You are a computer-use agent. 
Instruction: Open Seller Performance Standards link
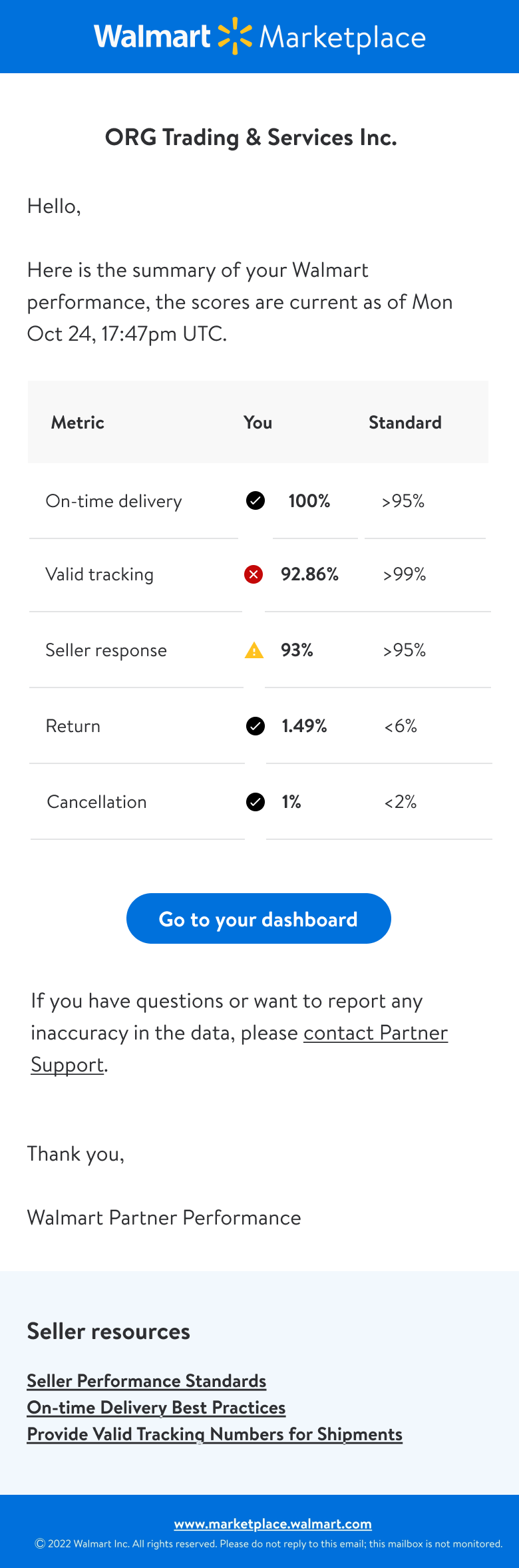click(146, 1381)
